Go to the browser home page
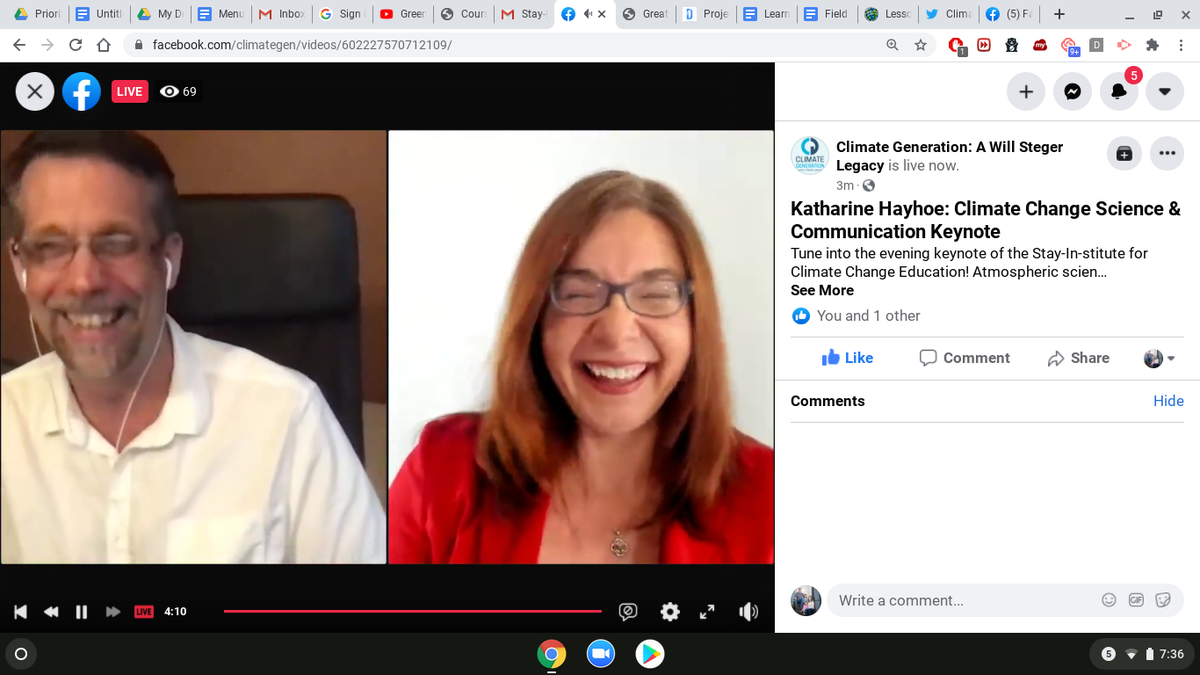 (x=102, y=45)
